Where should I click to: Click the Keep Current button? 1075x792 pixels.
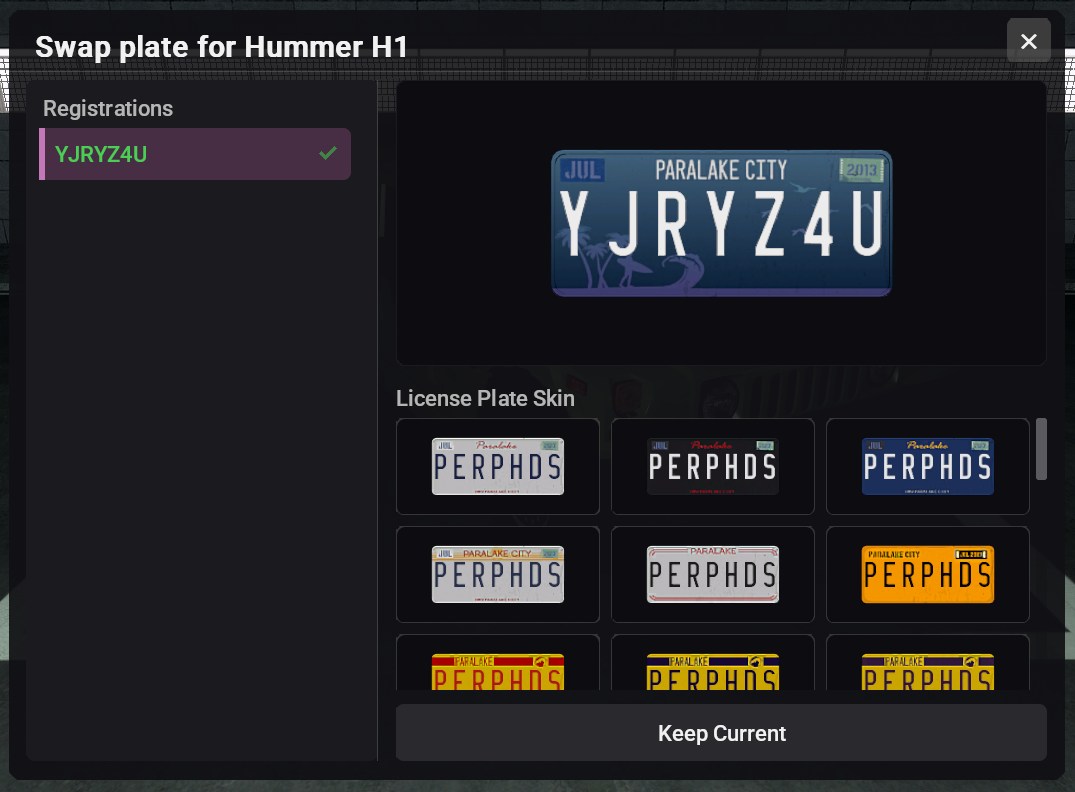pyautogui.click(x=721, y=733)
